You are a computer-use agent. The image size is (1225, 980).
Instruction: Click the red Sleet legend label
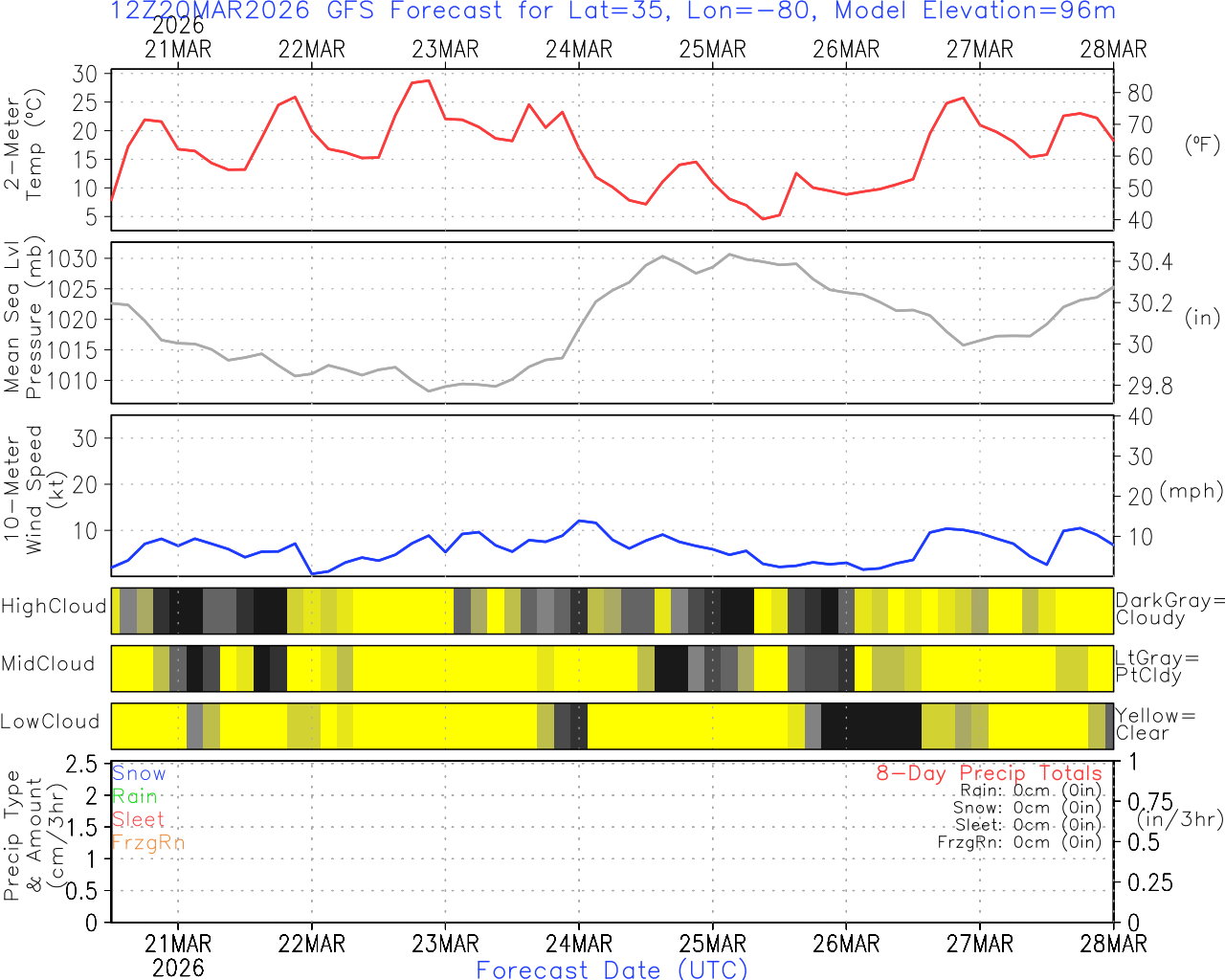click(x=138, y=819)
